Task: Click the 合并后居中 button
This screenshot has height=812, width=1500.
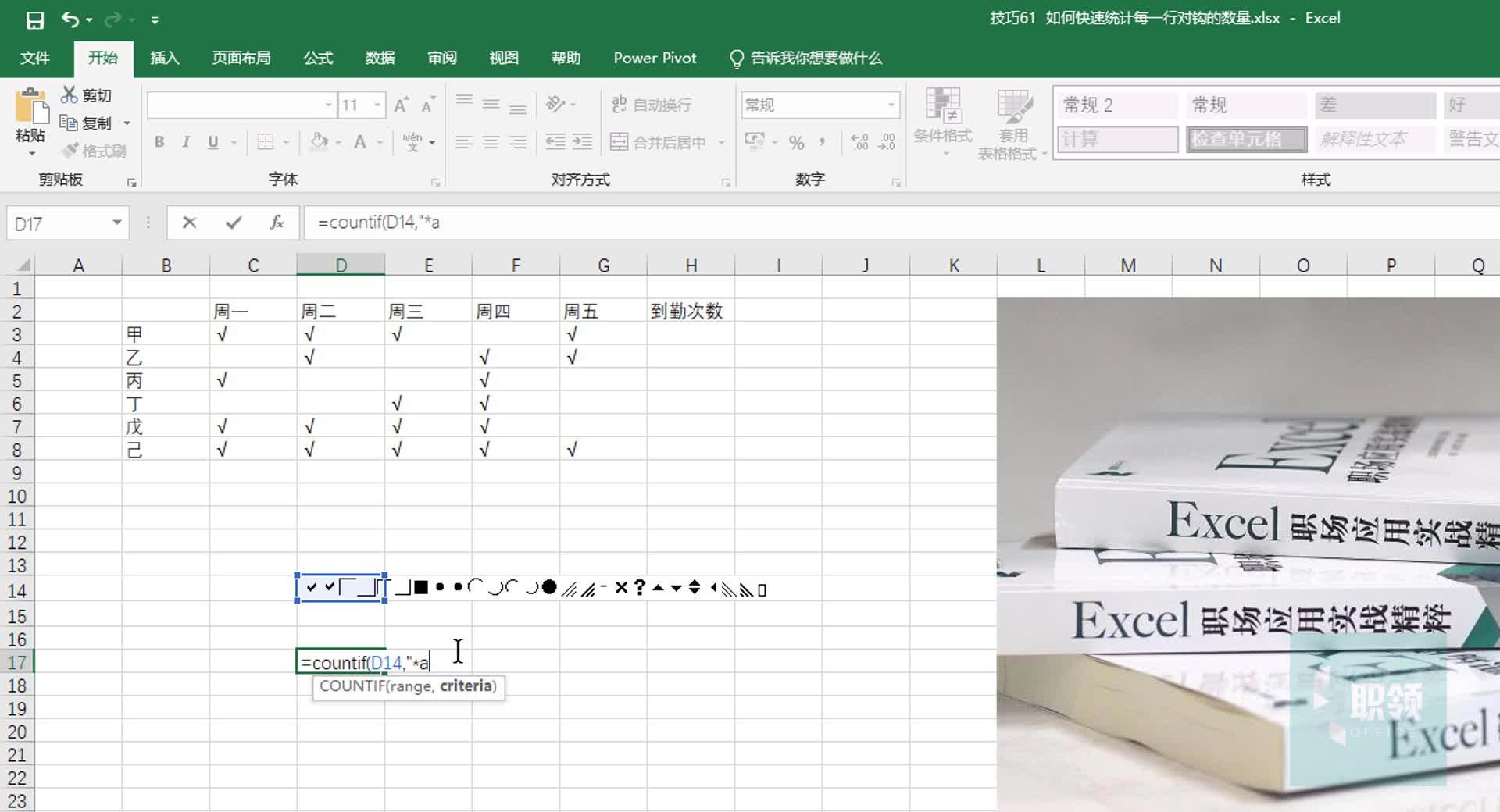Action: tap(659, 142)
